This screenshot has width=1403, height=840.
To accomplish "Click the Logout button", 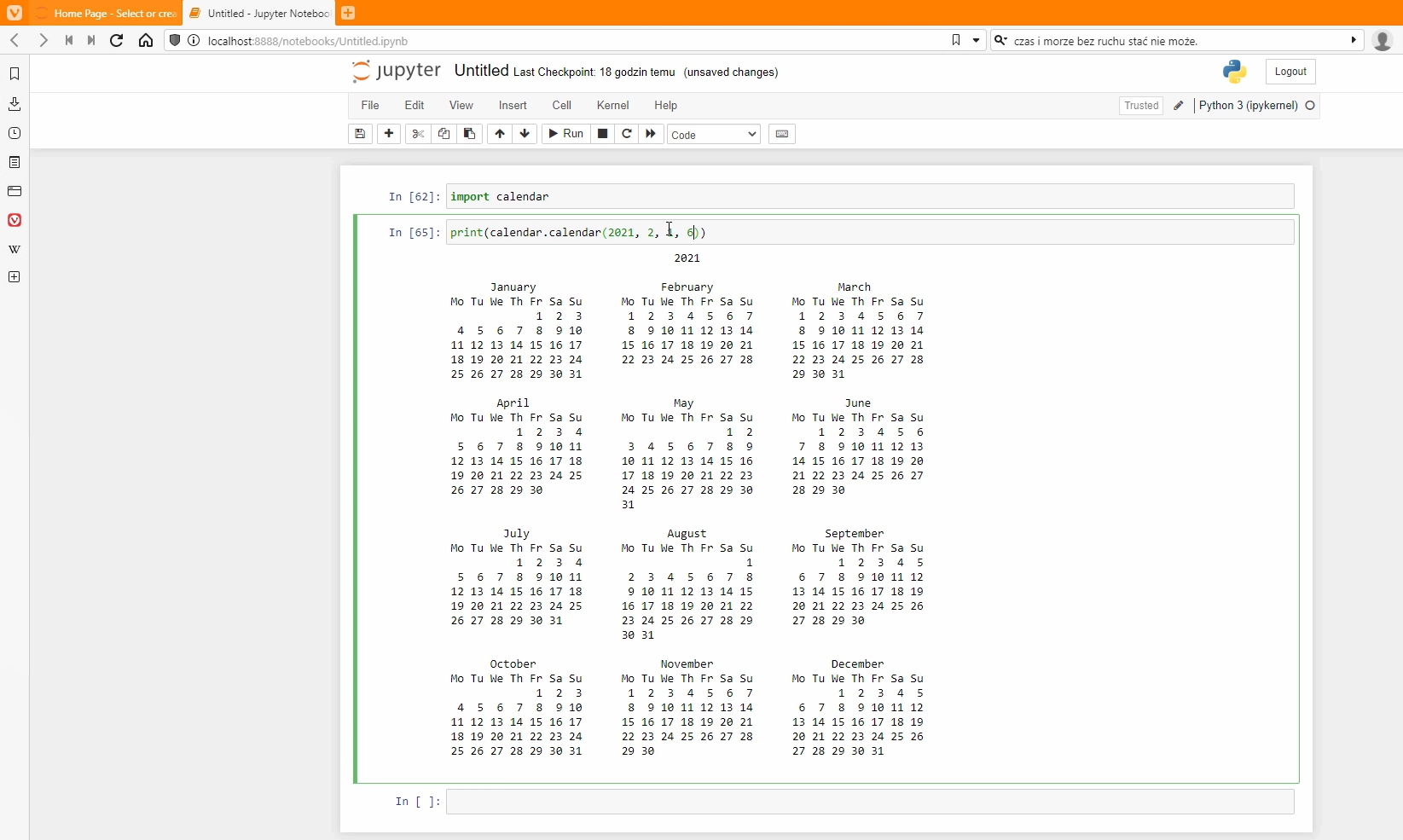I will (1290, 72).
